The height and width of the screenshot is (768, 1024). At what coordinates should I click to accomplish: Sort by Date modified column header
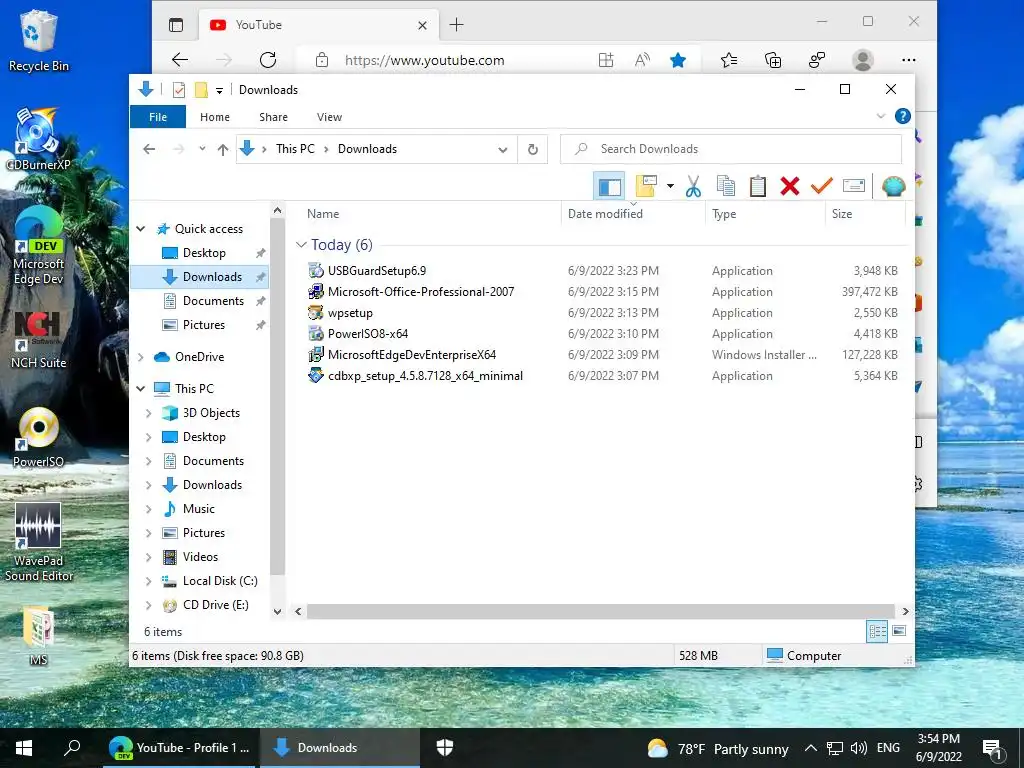pos(605,214)
